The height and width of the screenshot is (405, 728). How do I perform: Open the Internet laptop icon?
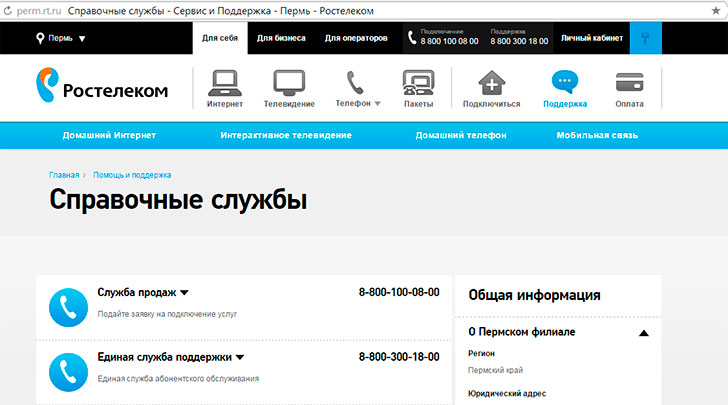[224, 82]
